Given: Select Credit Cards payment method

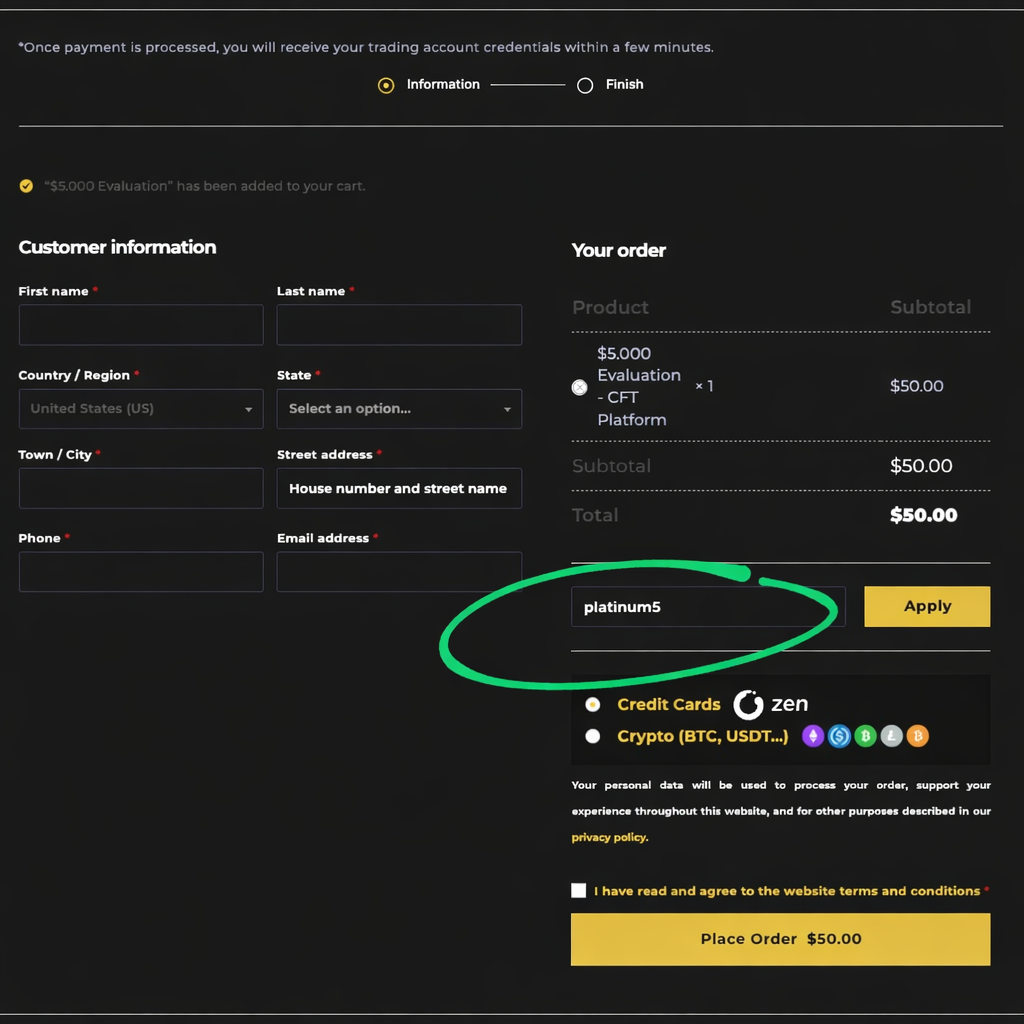Looking at the screenshot, I should point(593,705).
